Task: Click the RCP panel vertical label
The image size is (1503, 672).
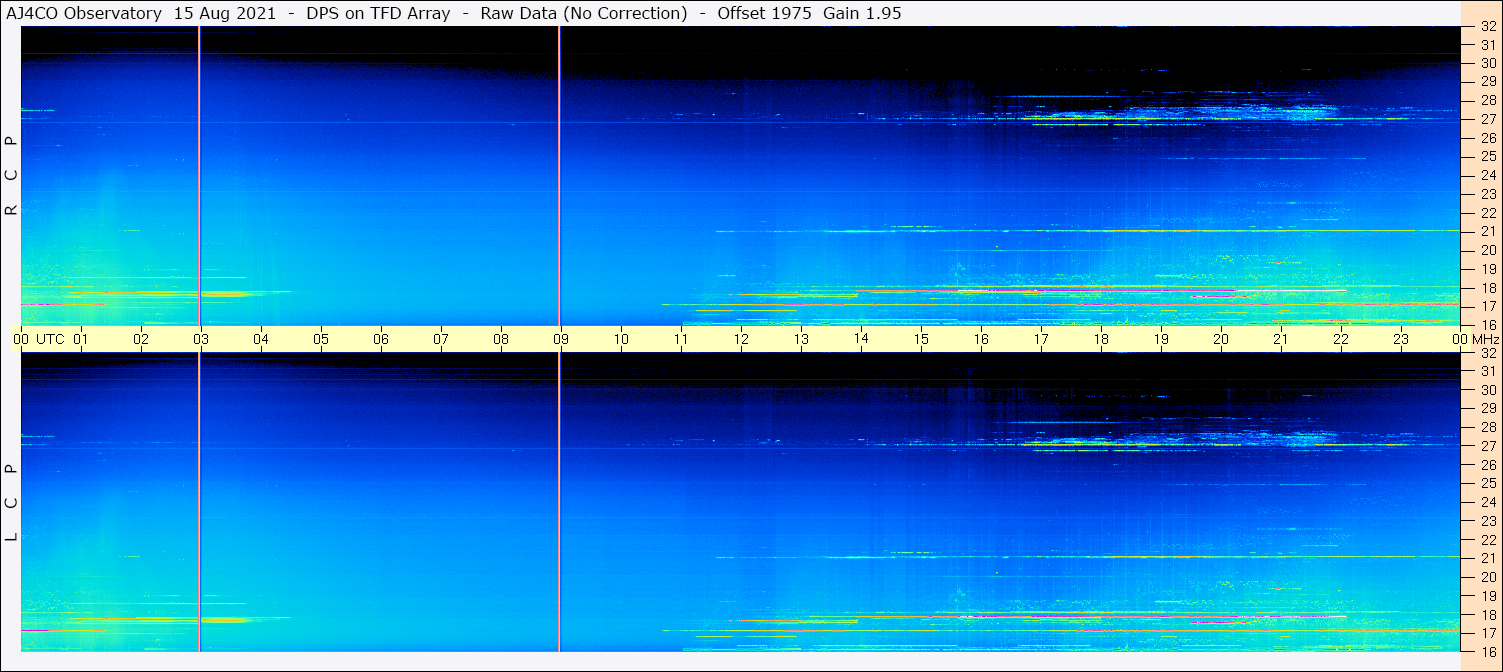Action: [11, 176]
